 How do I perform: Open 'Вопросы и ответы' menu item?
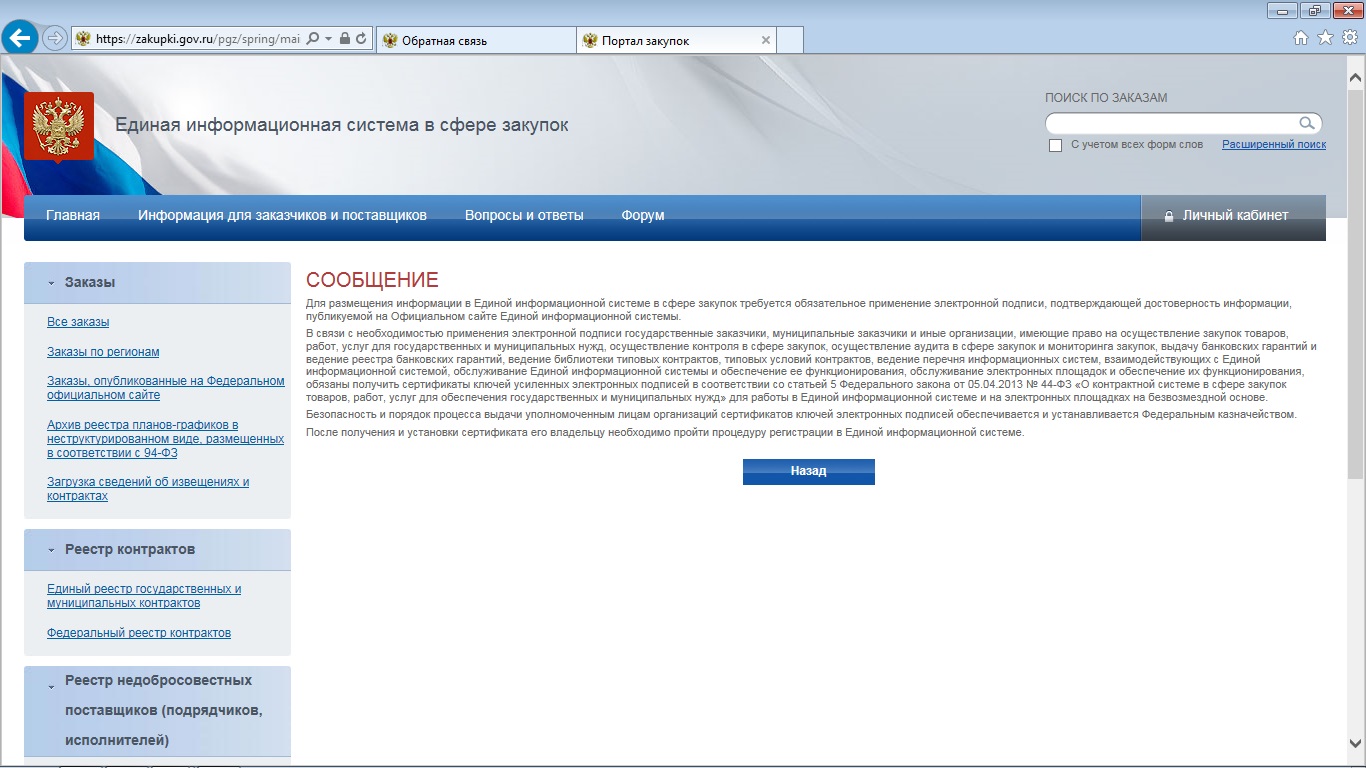[x=524, y=216]
